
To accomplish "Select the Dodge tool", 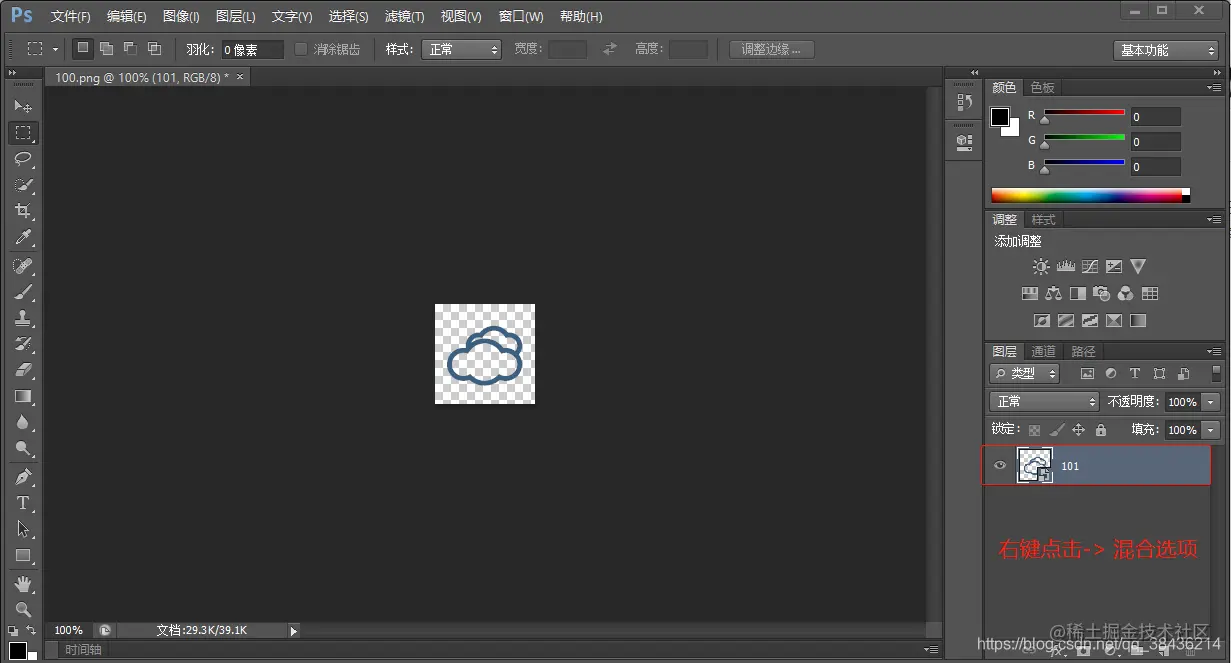I will [23, 448].
